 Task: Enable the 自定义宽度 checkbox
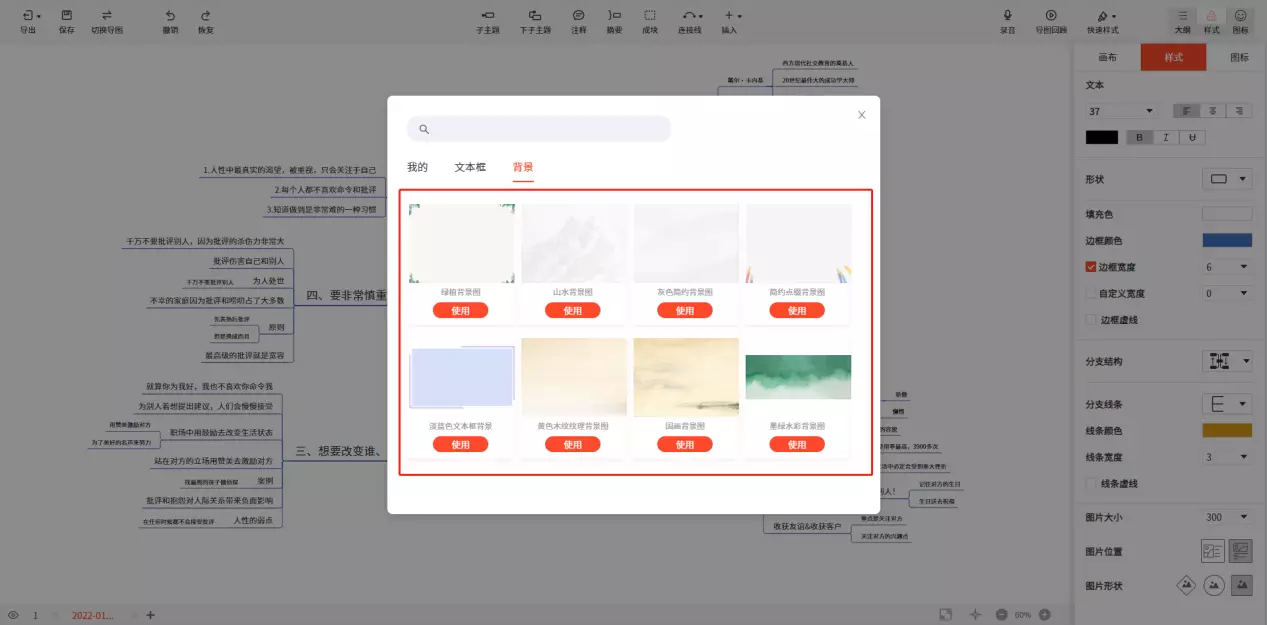point(1091,294)
